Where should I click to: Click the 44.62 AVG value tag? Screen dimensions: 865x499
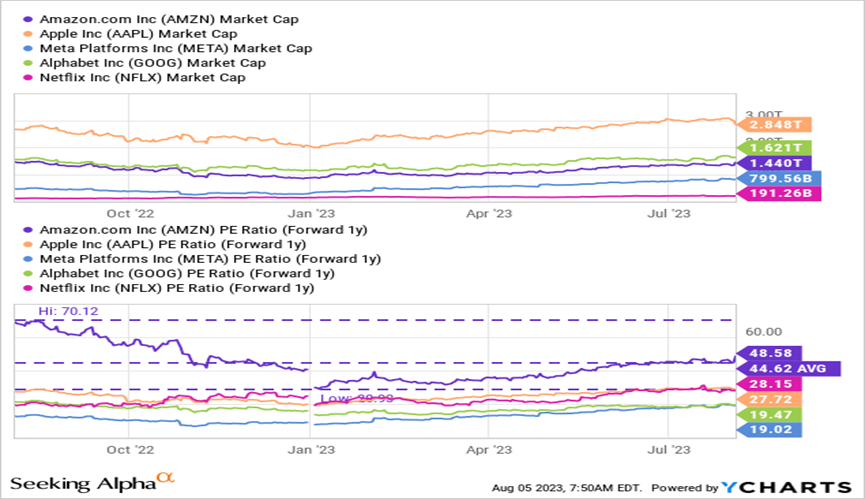coord(789,369)
